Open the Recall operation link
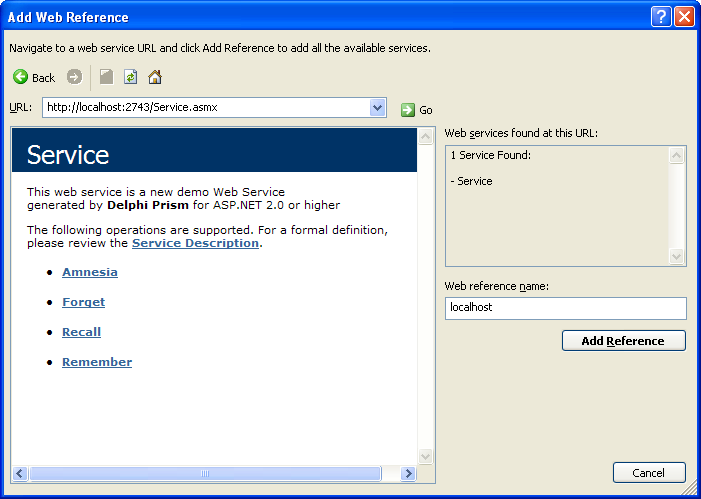 coord(81,332)
